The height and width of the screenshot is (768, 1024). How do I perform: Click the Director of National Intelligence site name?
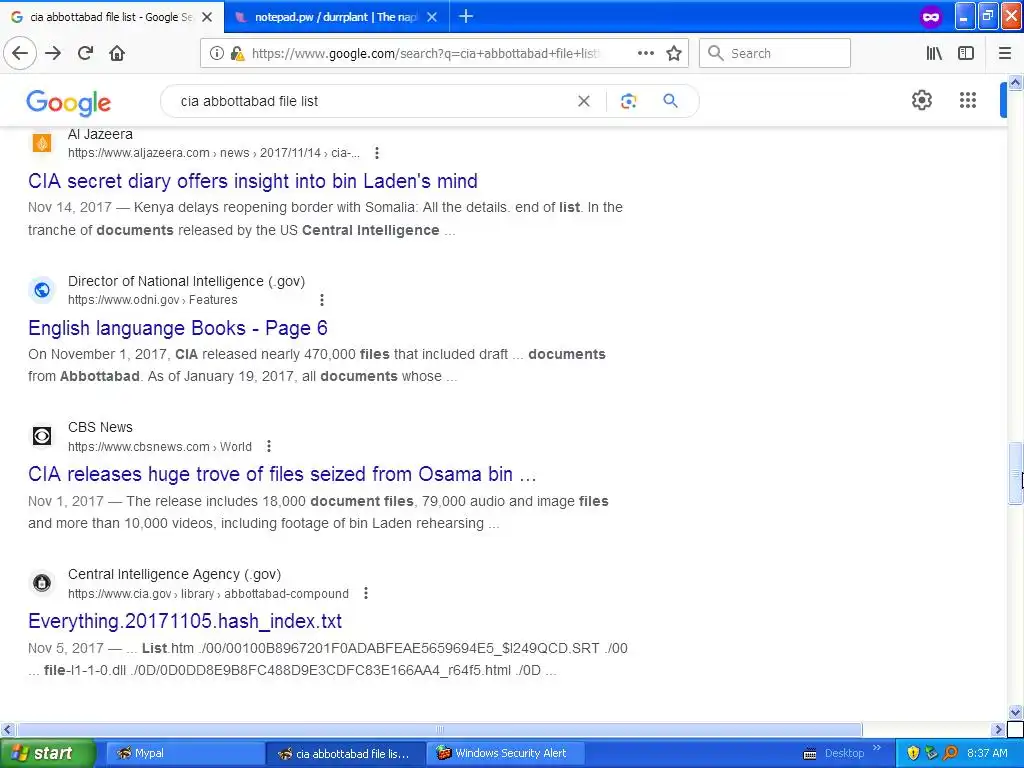pyautogui.click(x=186, y=281)
